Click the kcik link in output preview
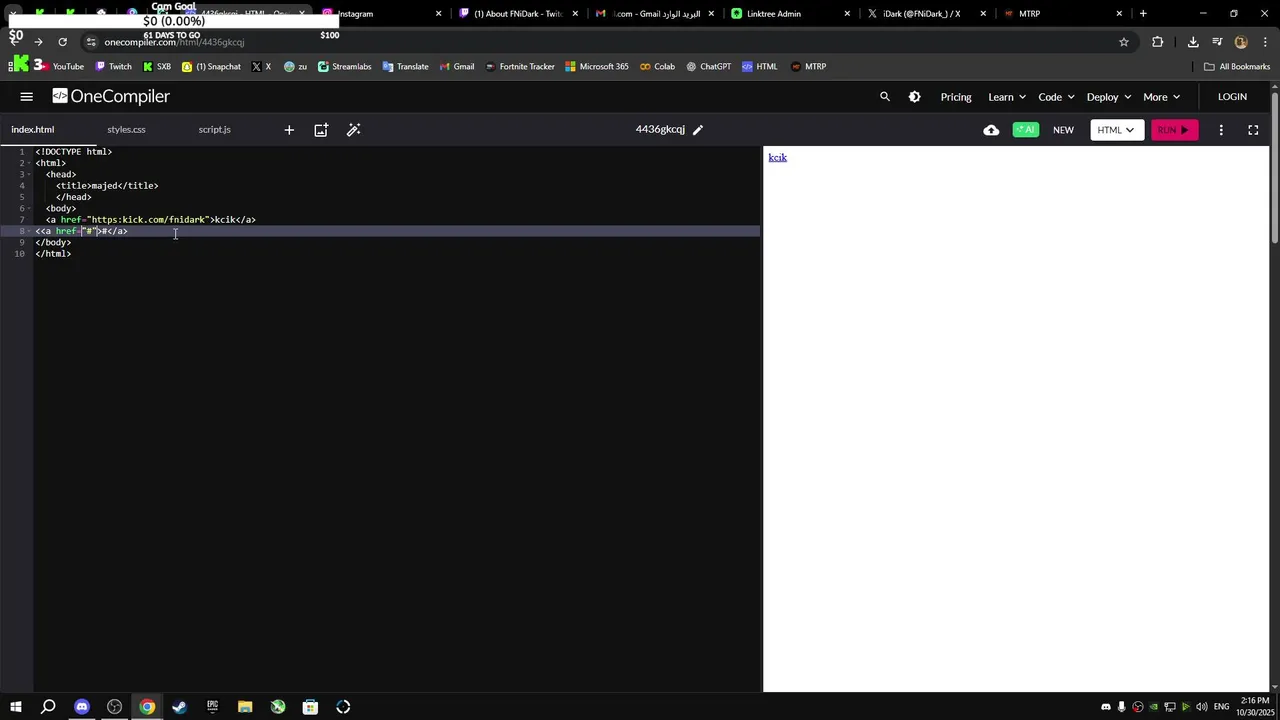Viewport: 1280px width, 720px height. [x=777, y=157]
